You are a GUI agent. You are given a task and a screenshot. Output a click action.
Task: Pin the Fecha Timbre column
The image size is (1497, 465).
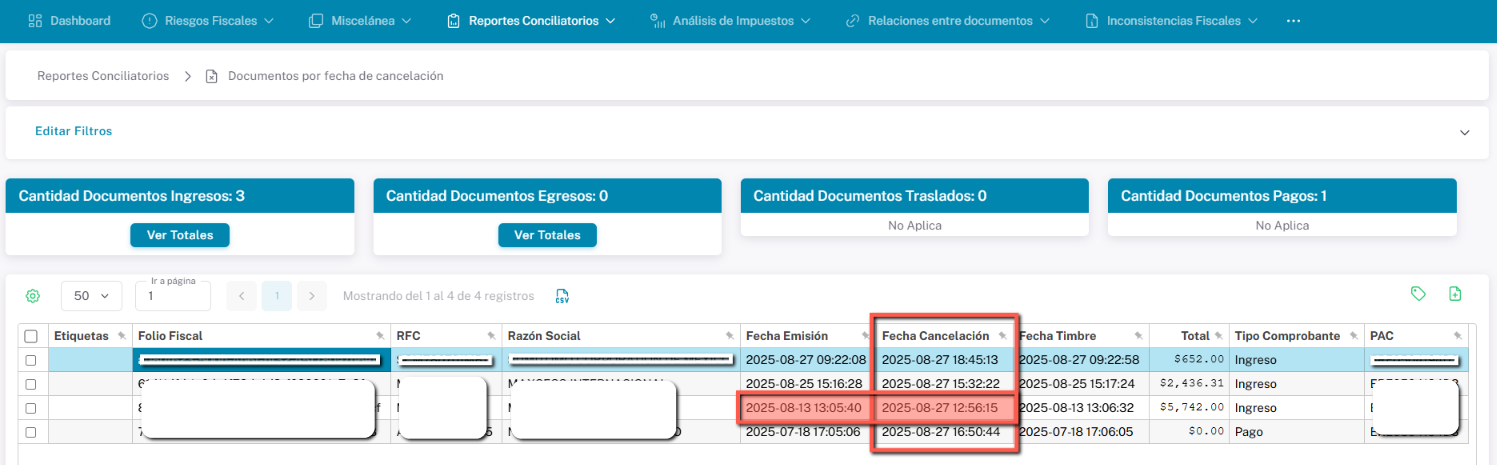[1138, 336]
